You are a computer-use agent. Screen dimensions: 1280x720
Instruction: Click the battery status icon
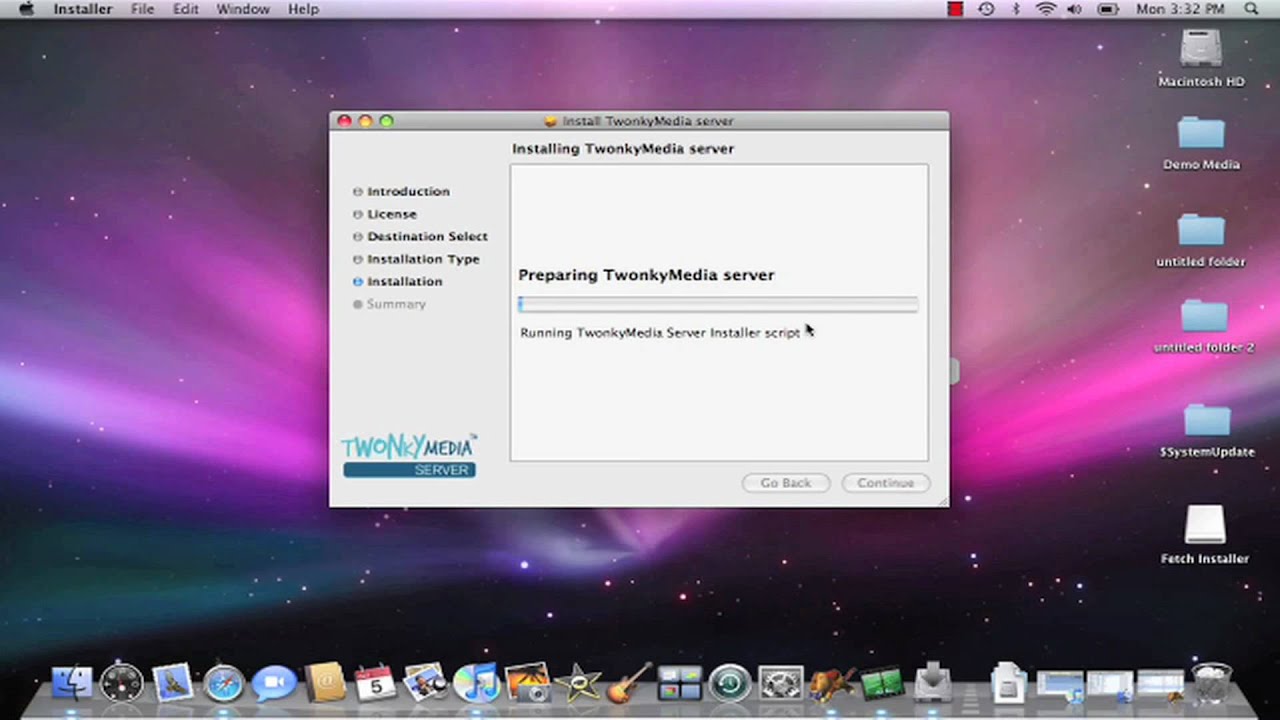[x=1108, y=9]
